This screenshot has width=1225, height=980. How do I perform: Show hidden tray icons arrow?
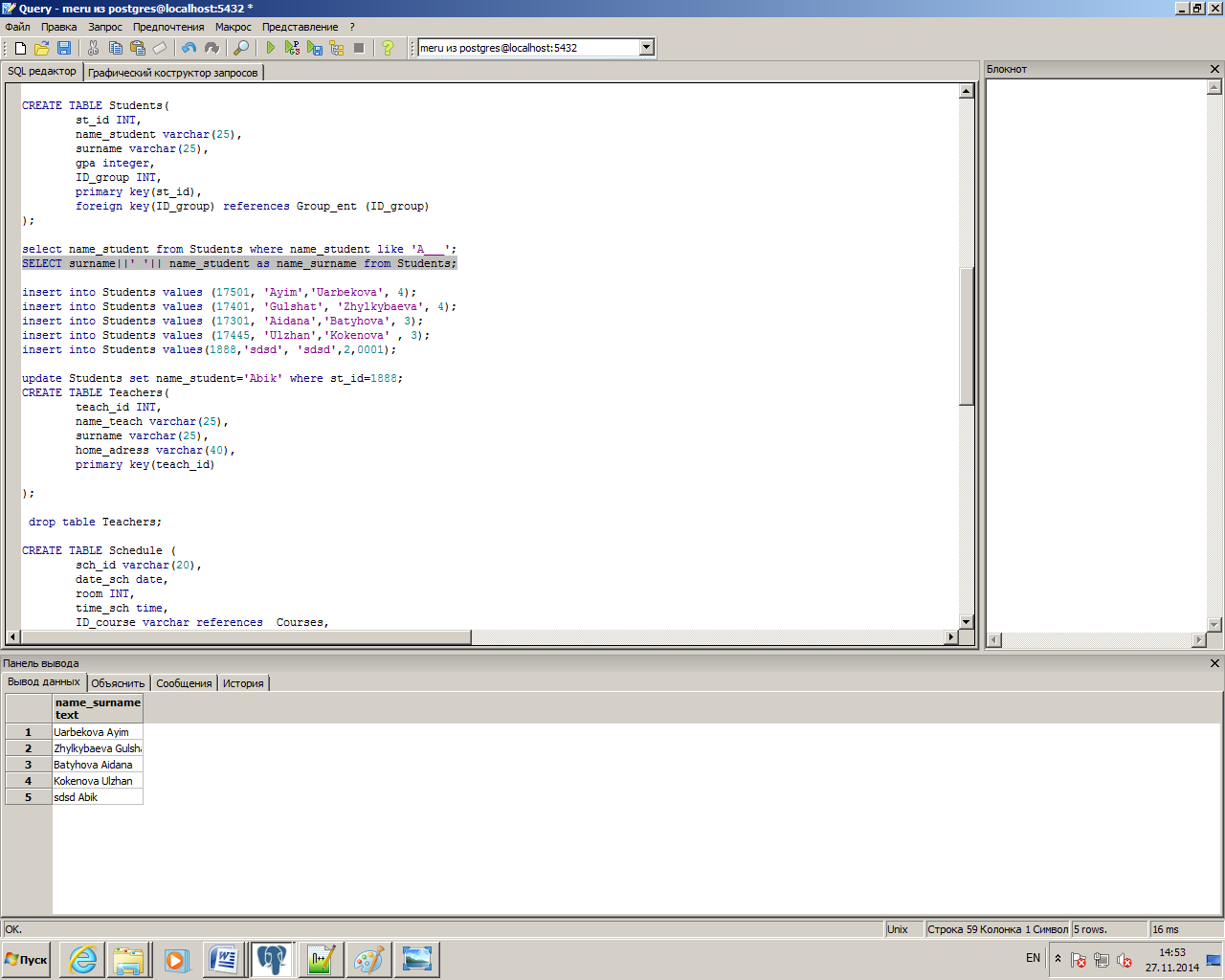[1058, 958]
